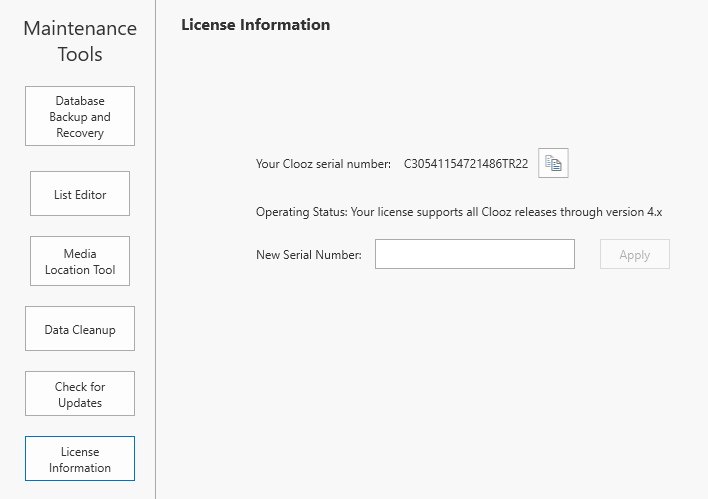Launch the Media Location Tool
Image resolution: width=708 pixels, height=499 pixels.
80,261
